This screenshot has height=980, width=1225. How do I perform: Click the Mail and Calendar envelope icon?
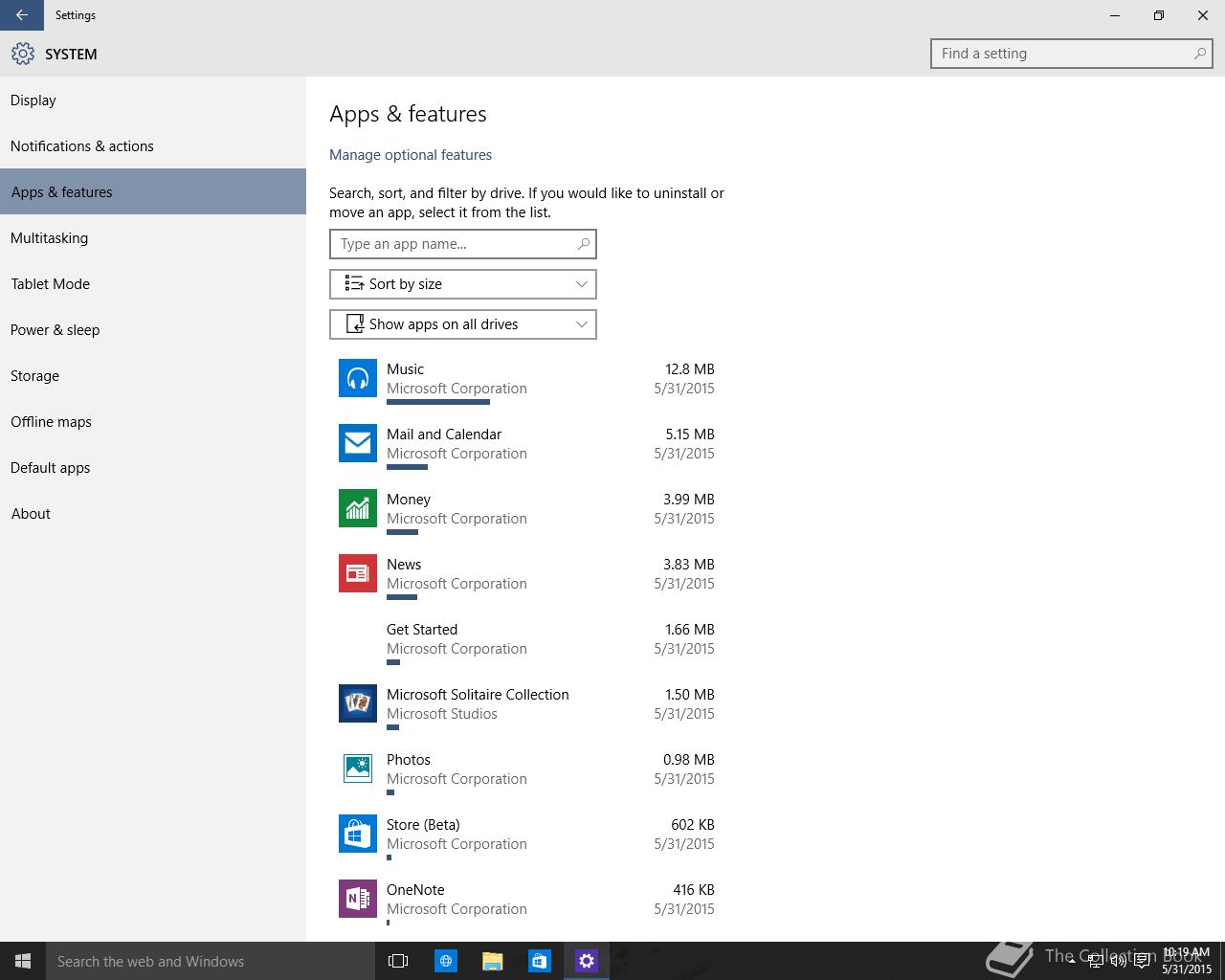point(358,443)
